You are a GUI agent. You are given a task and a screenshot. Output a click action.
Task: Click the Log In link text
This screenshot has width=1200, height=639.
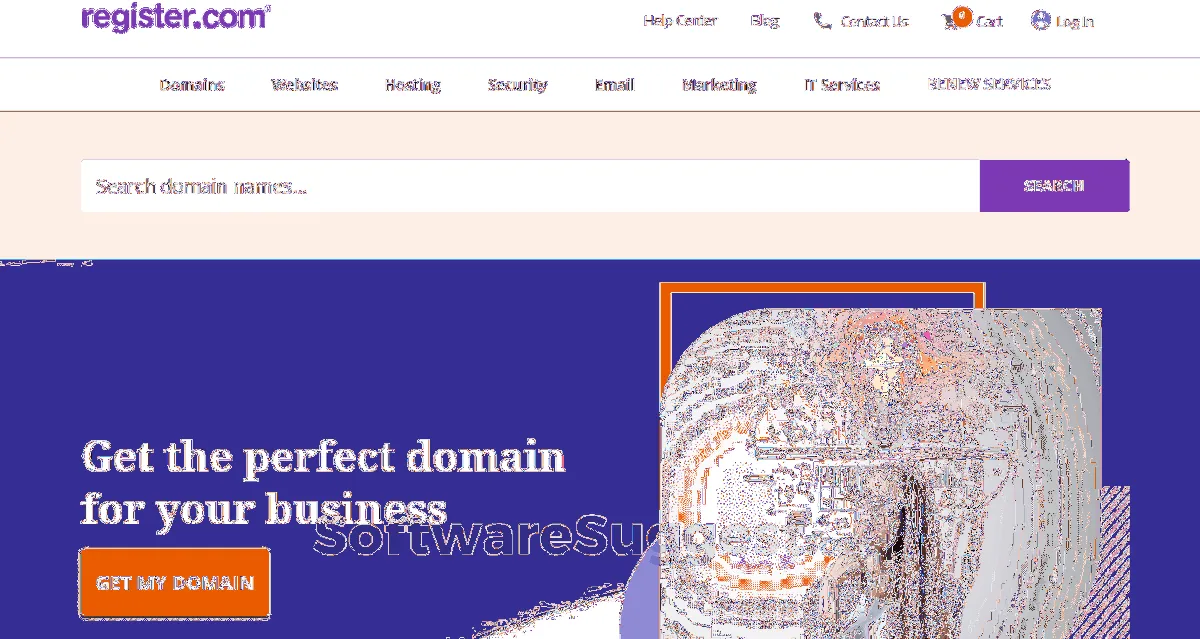click(1075, 21)
